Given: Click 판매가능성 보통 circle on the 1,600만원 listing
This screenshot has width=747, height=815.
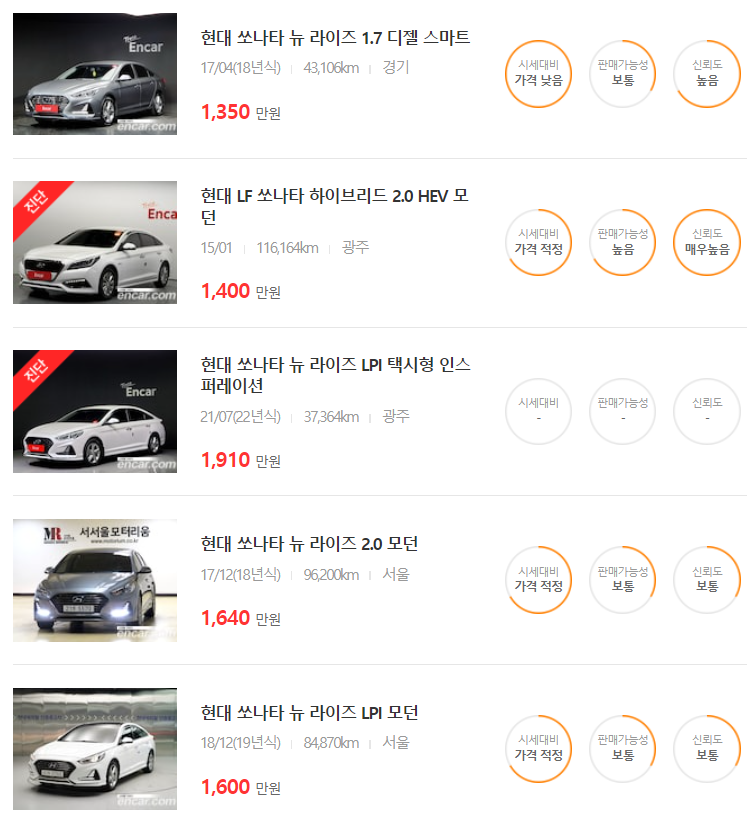Looking at the screenshot, I should [x=623, y=749].
